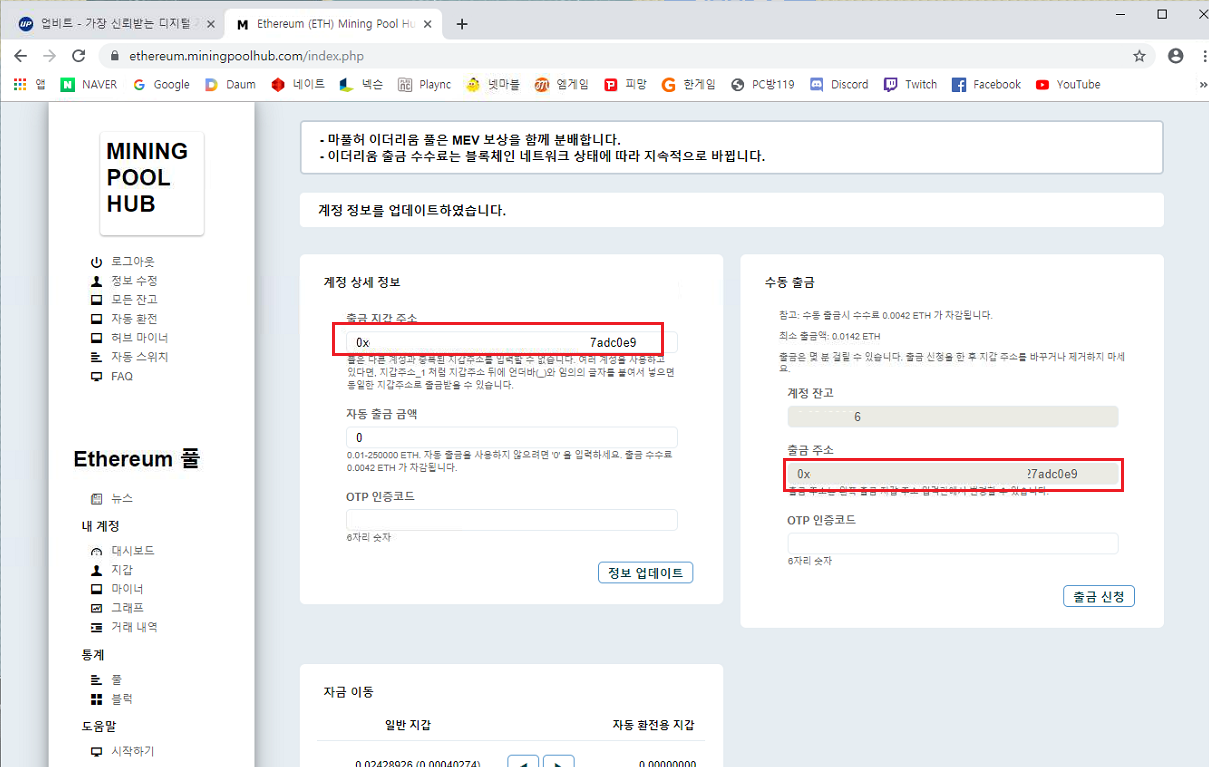This screenshot has height=767, width=1209.
Task: Open the Facebook bookmark
Action: tap(987, 85)
